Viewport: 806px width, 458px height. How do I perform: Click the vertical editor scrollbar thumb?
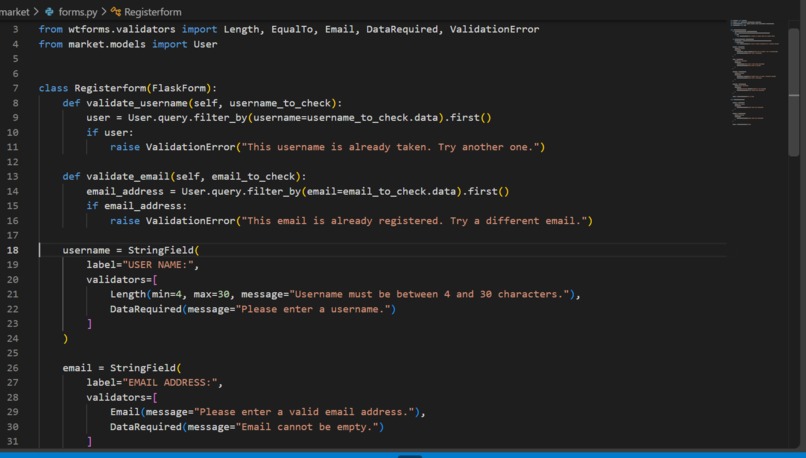794,91
